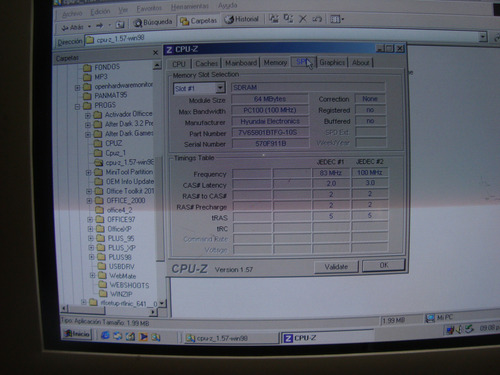The height and width of the screenshot is (375, 500).
Task: Click the Validate button
Action: 336,267
